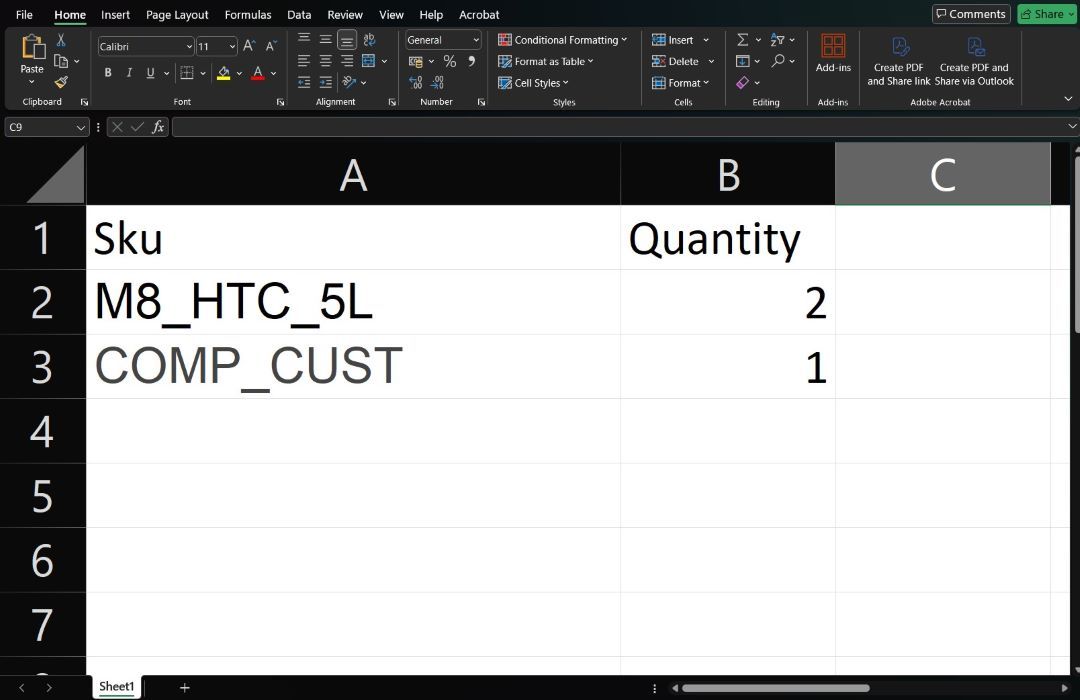Select cell containing M8_HTC_5L
Screen dimensions: 1080x700
tap(353, 302)
